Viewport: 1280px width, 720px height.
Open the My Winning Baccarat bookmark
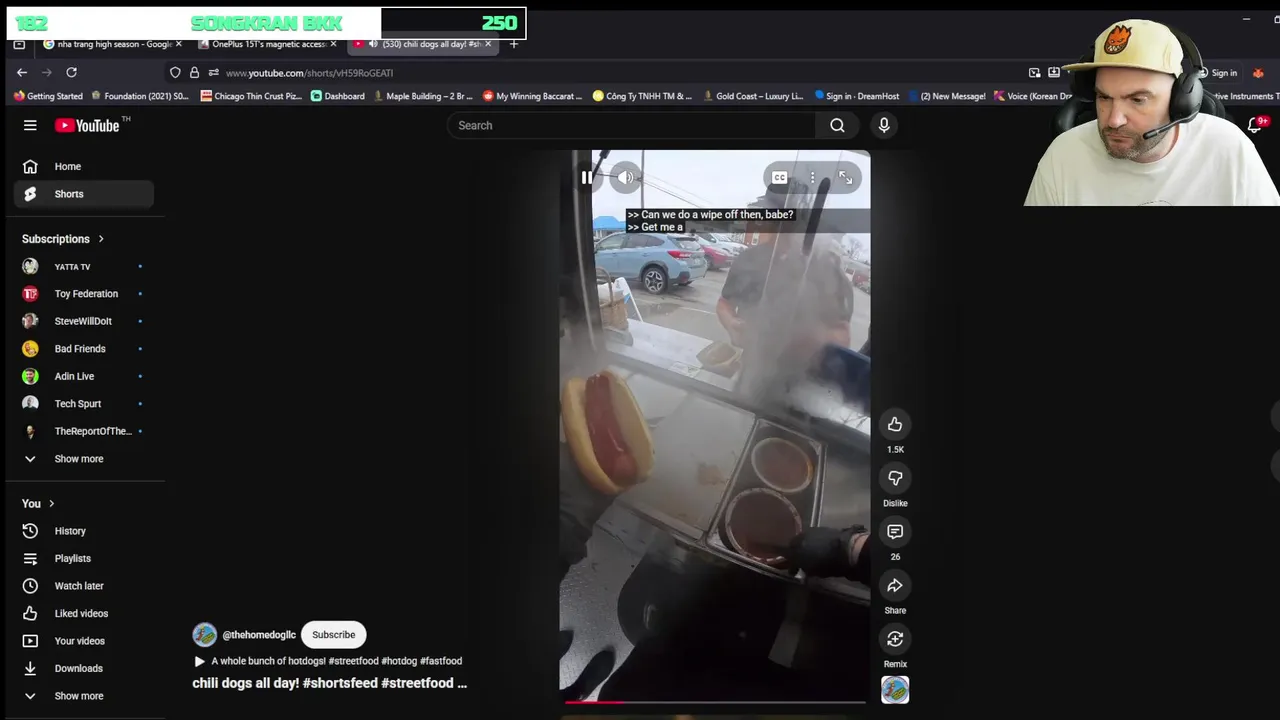pos(532,96)
